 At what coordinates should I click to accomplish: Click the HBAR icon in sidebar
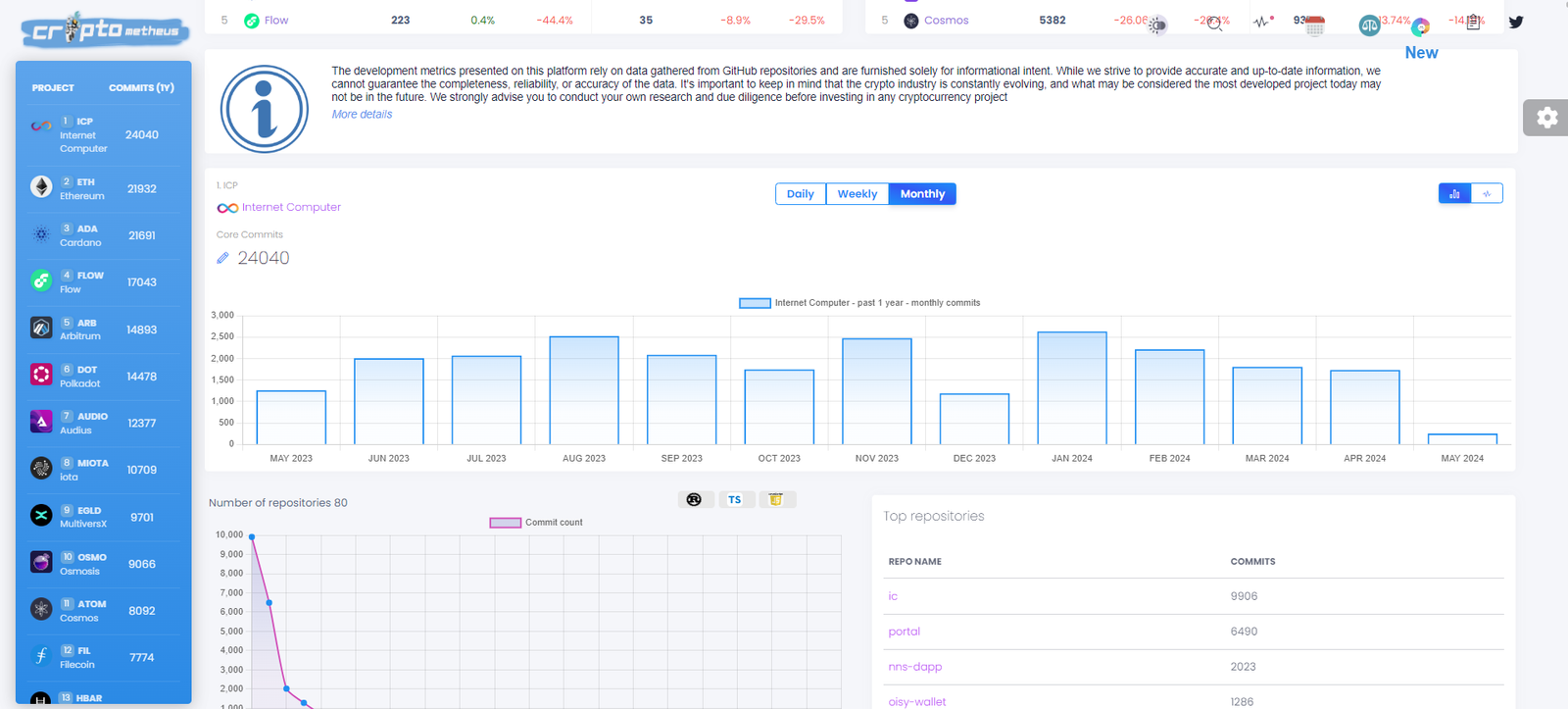coord(41,699)
